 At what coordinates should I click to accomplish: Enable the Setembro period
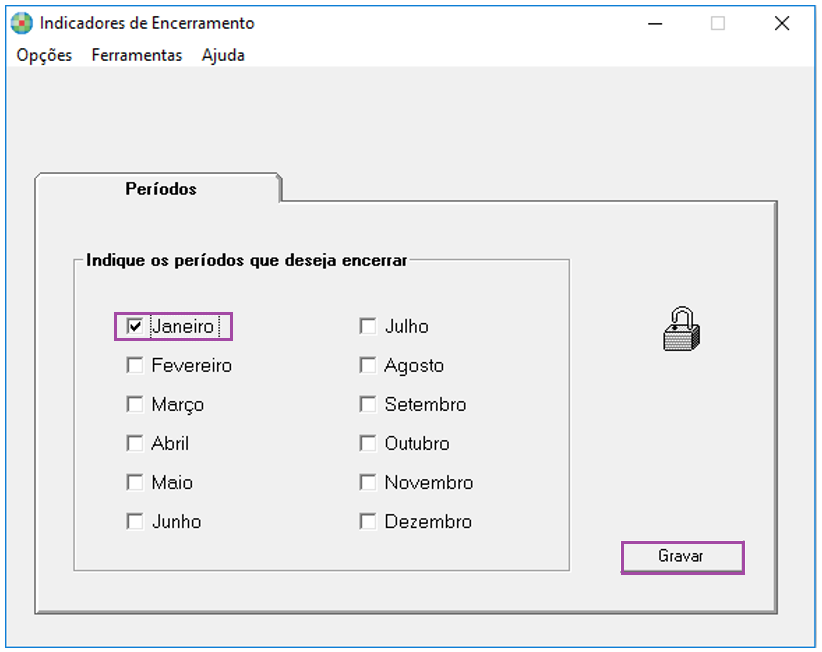pos(368,404)
